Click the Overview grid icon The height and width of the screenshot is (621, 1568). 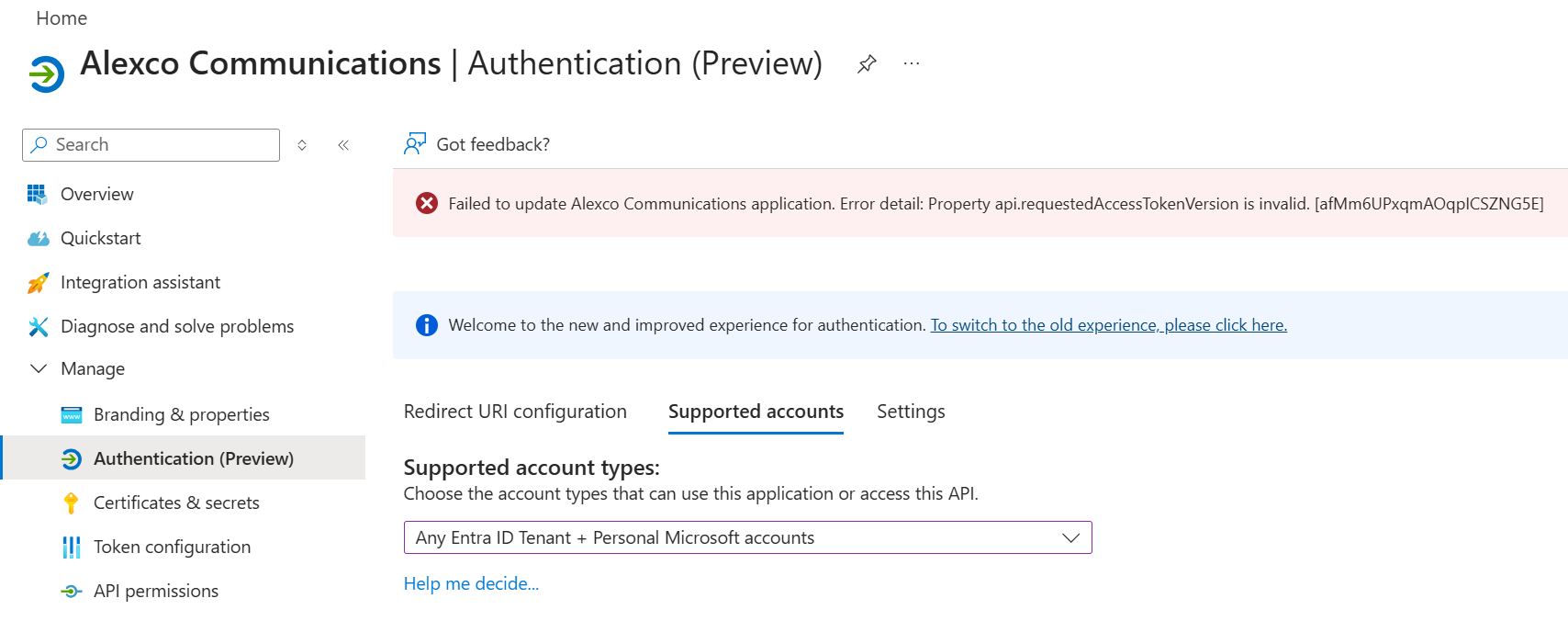(37, 194)
